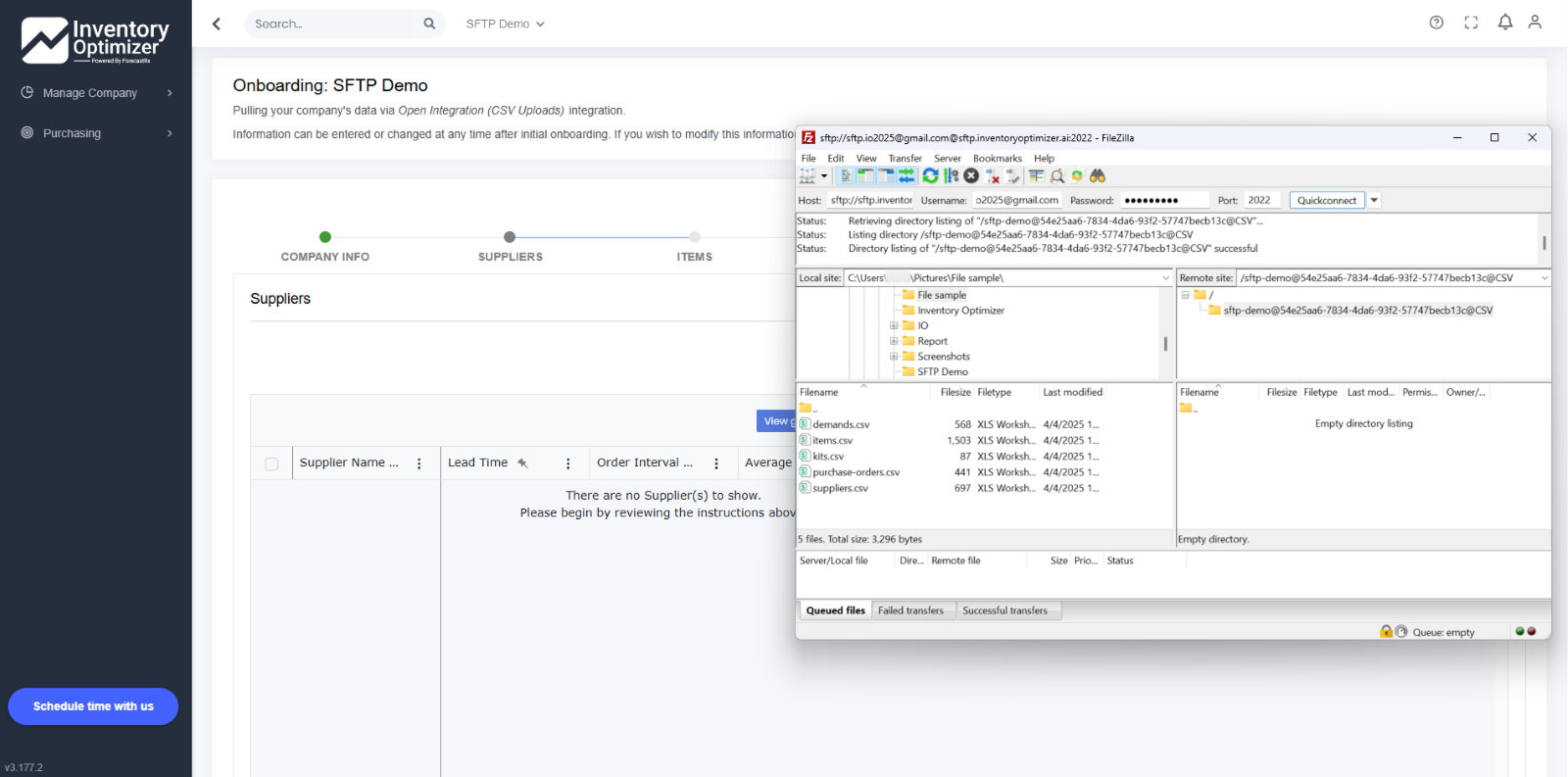Click the search magnifier icon in web app
Viewport: 1568px width, 777px height.
429,24
